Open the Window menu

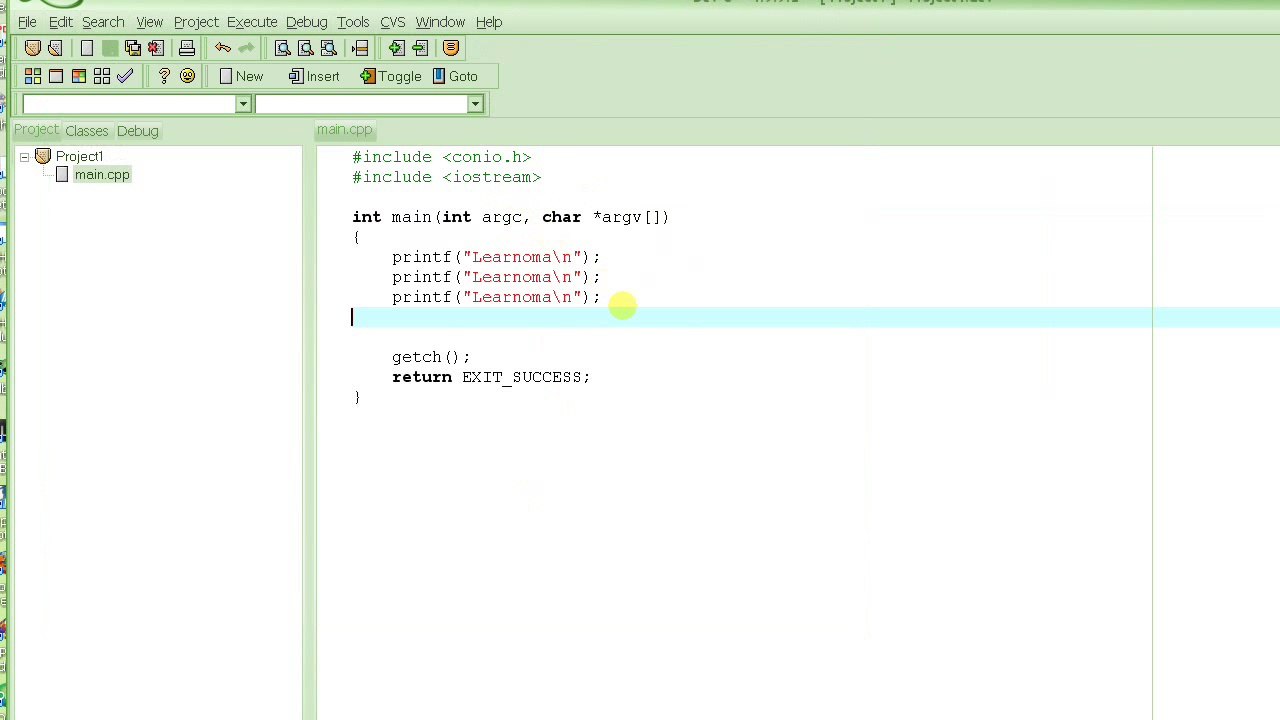440,22
